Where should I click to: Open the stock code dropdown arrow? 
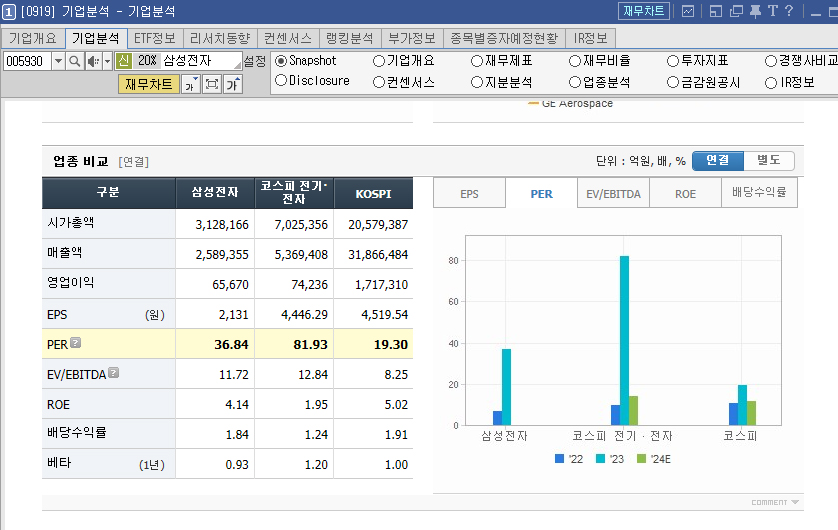(x=58, y=61)
